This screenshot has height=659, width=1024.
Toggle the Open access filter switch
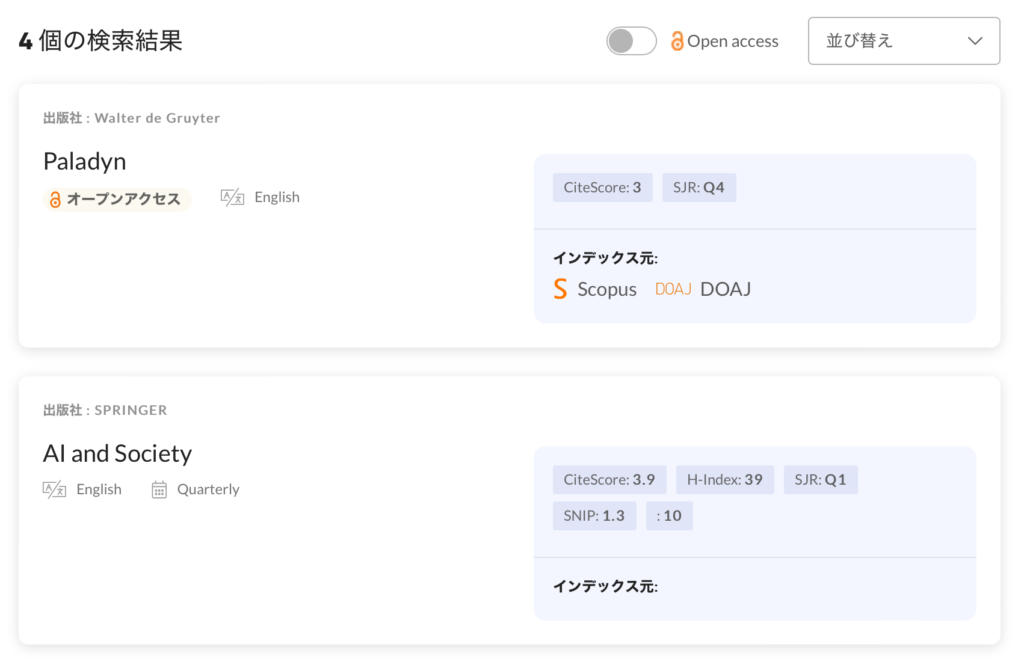coord(631,41)
